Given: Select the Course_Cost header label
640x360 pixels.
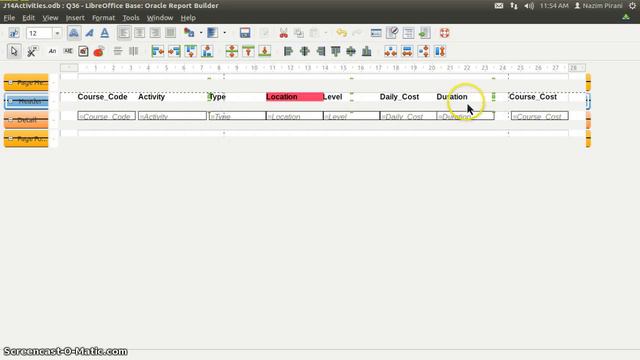Looking at the screenshot, I should pos(533,97).
